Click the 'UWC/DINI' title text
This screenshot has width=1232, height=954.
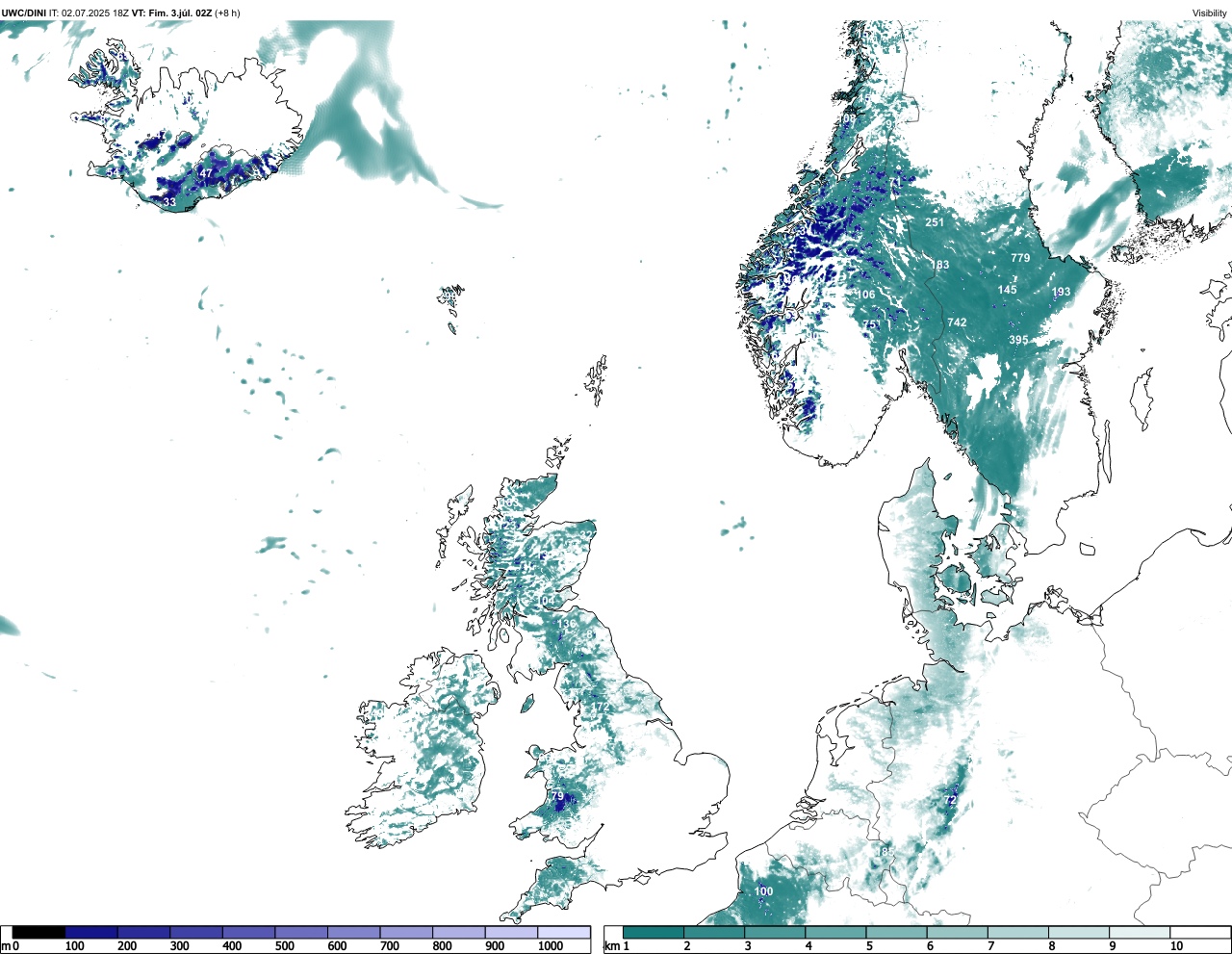pos(23,13)
